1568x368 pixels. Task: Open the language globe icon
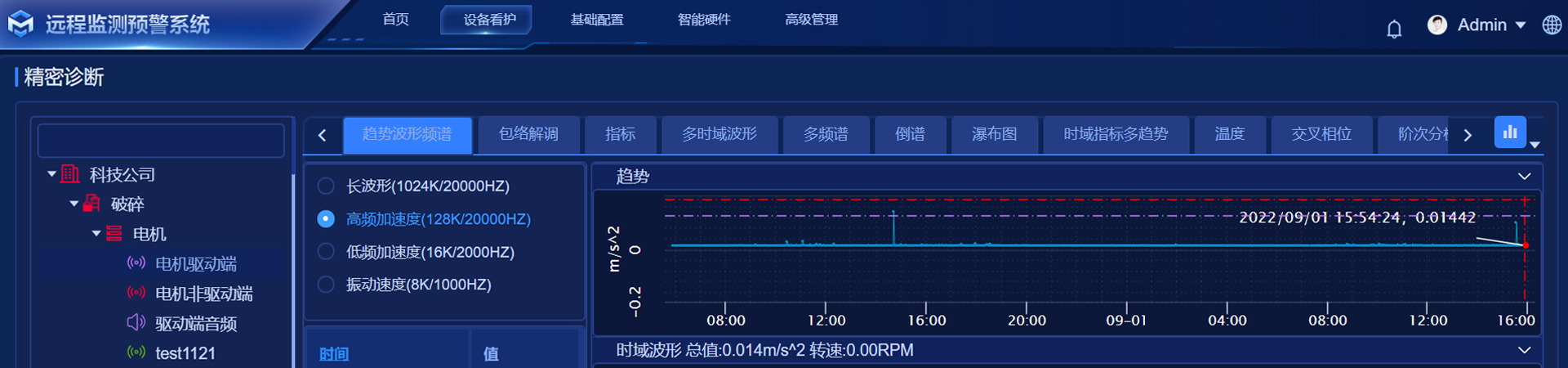pos(1552,25)
